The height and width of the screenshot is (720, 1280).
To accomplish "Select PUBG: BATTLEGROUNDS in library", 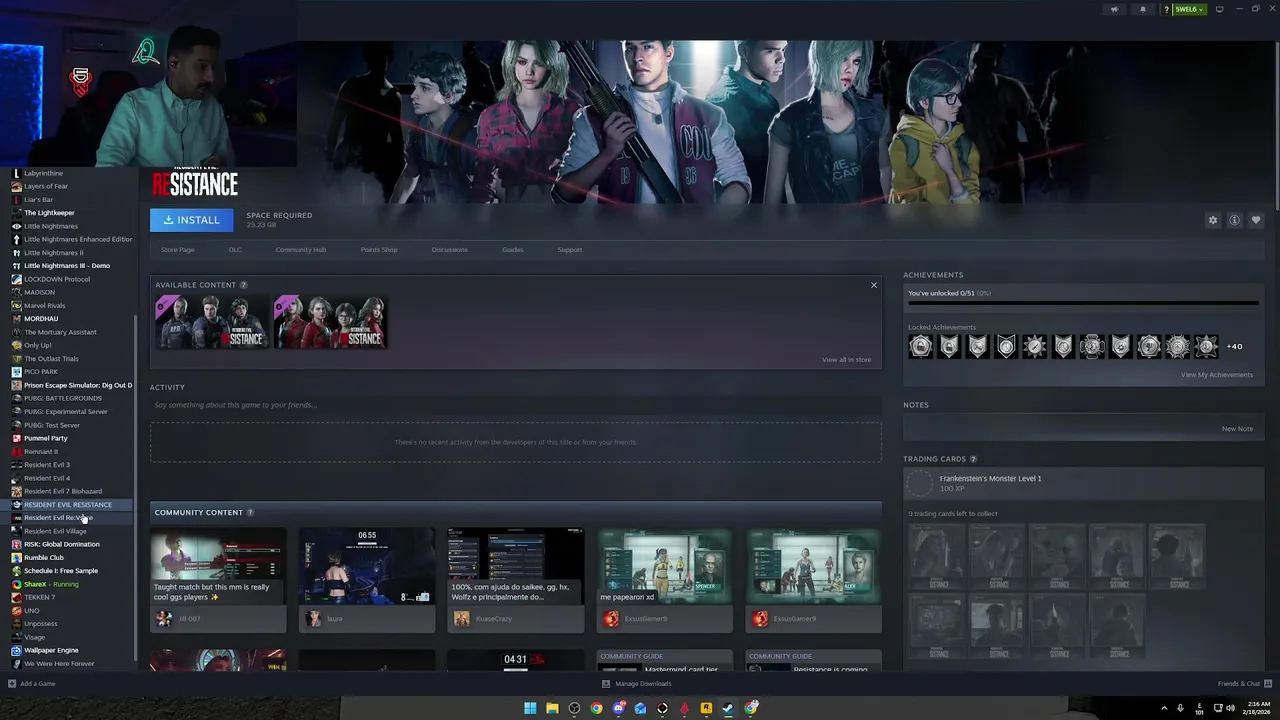I will tap(62, 398).
